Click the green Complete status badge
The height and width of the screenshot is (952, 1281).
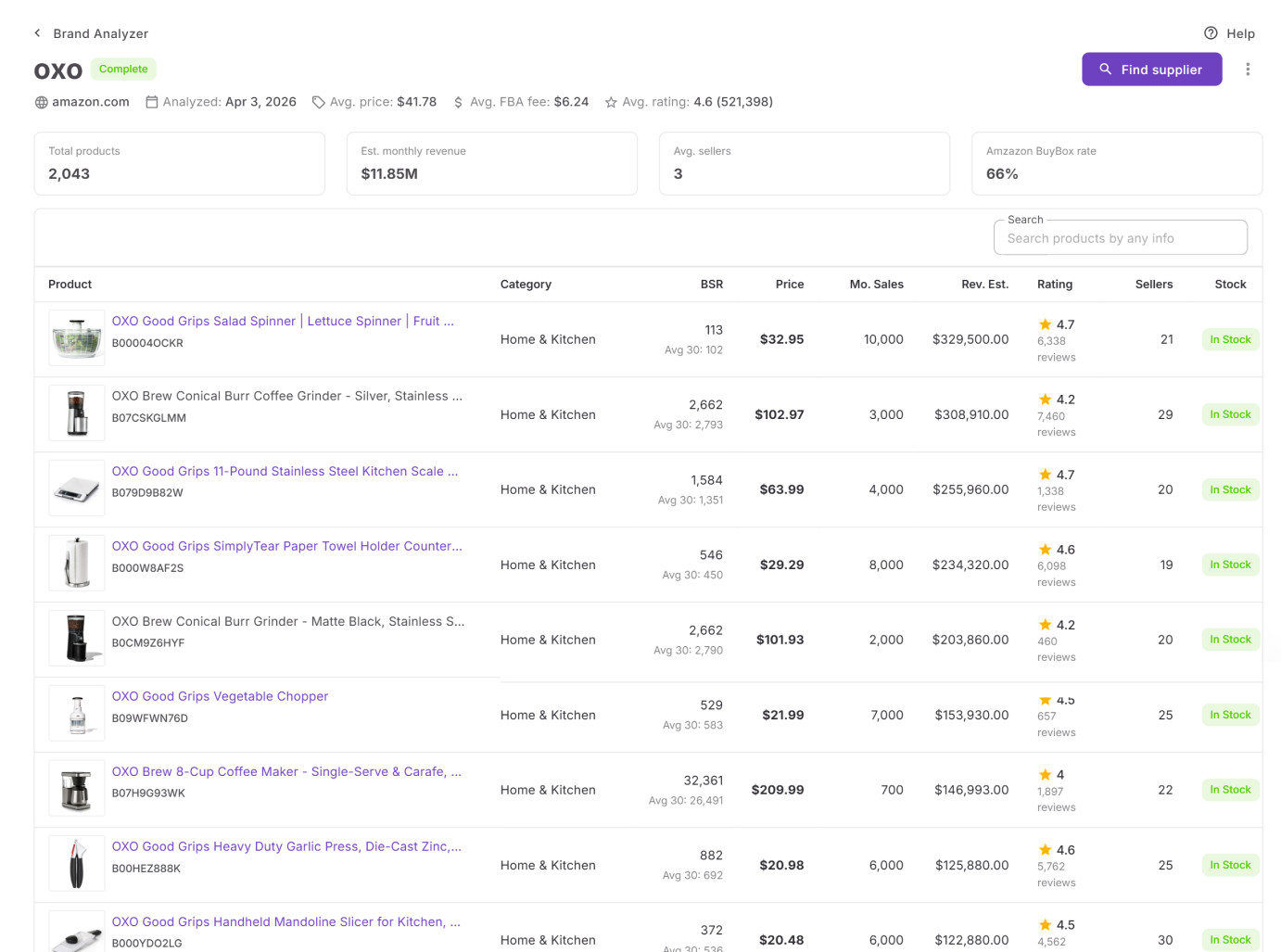[123, 69]
